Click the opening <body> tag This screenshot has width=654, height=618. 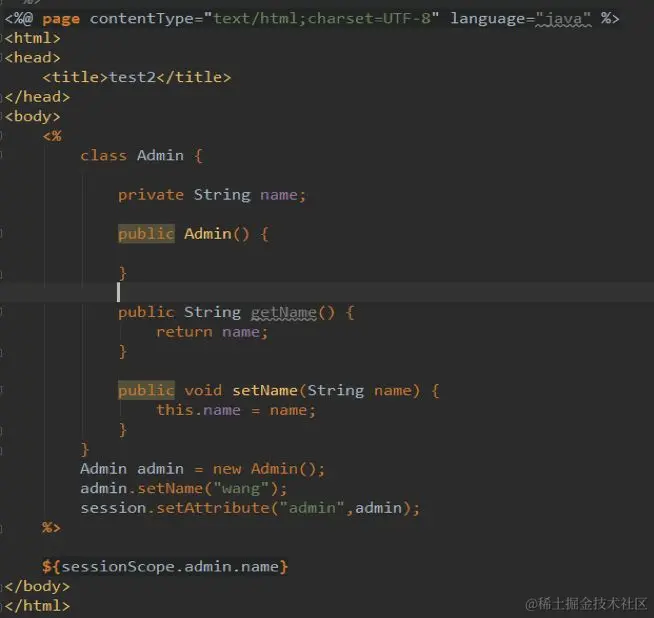point(33,116)
